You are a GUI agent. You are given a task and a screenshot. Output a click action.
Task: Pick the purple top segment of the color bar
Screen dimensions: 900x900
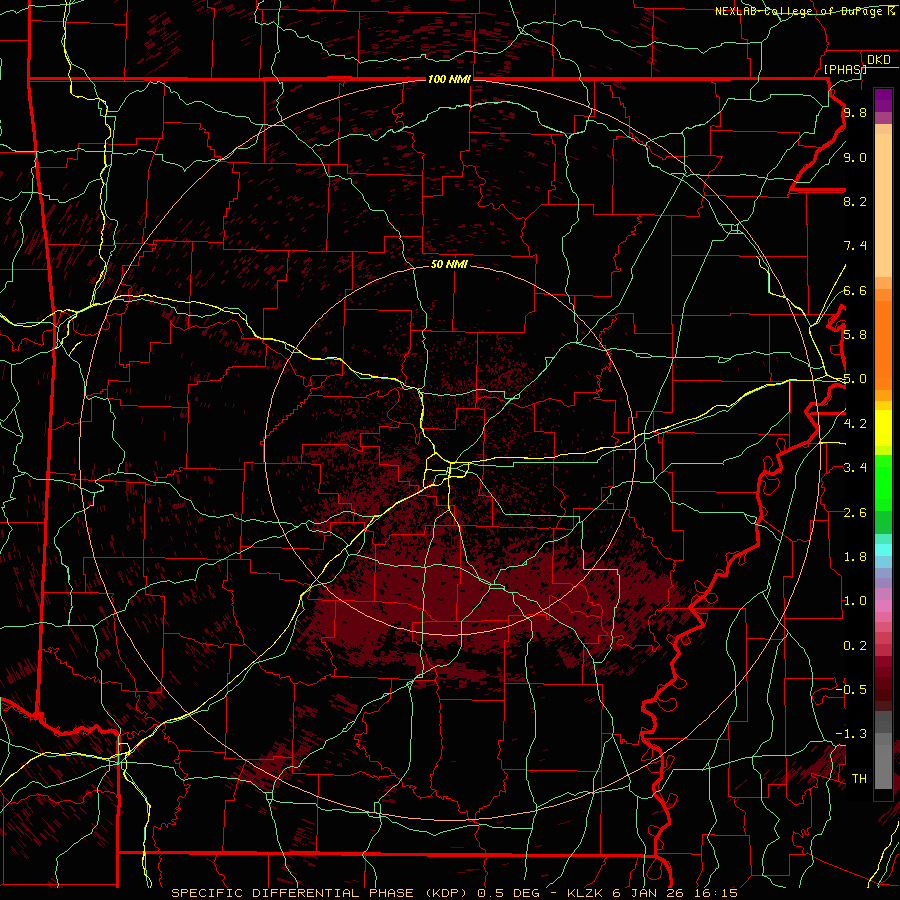pyautogui.click(x=883, y=100)
